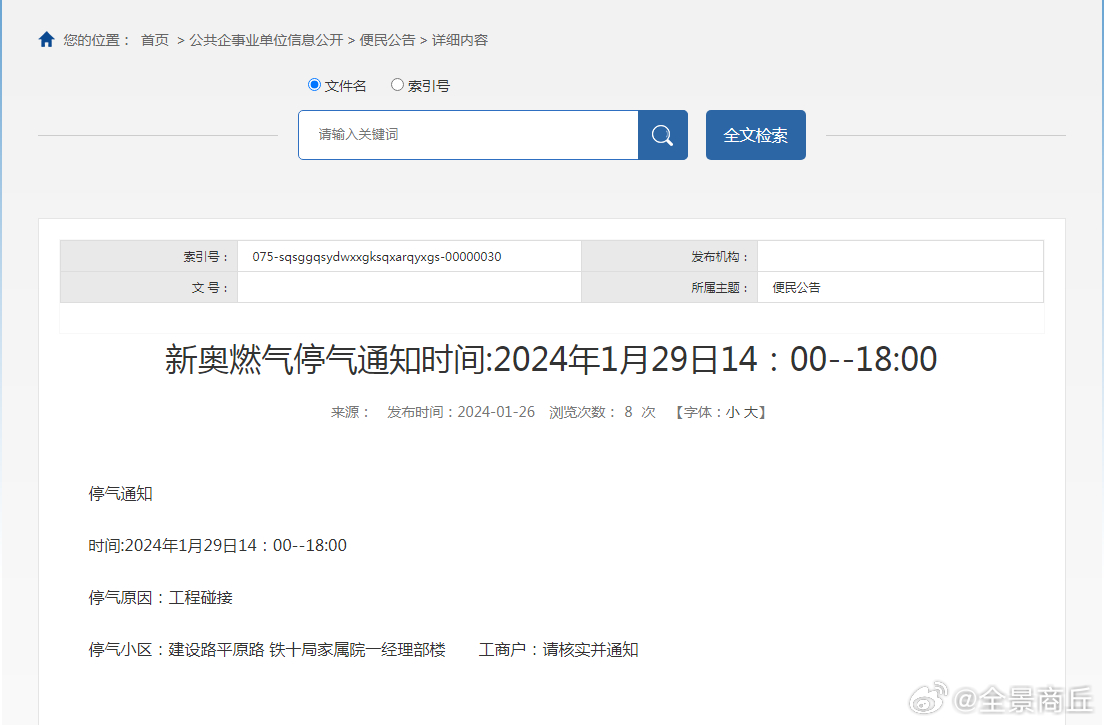The height and width of the screenshot is (725, 1104).
Task: Click 详细内容 in the breadcrumb
Action: coord(460,40)
